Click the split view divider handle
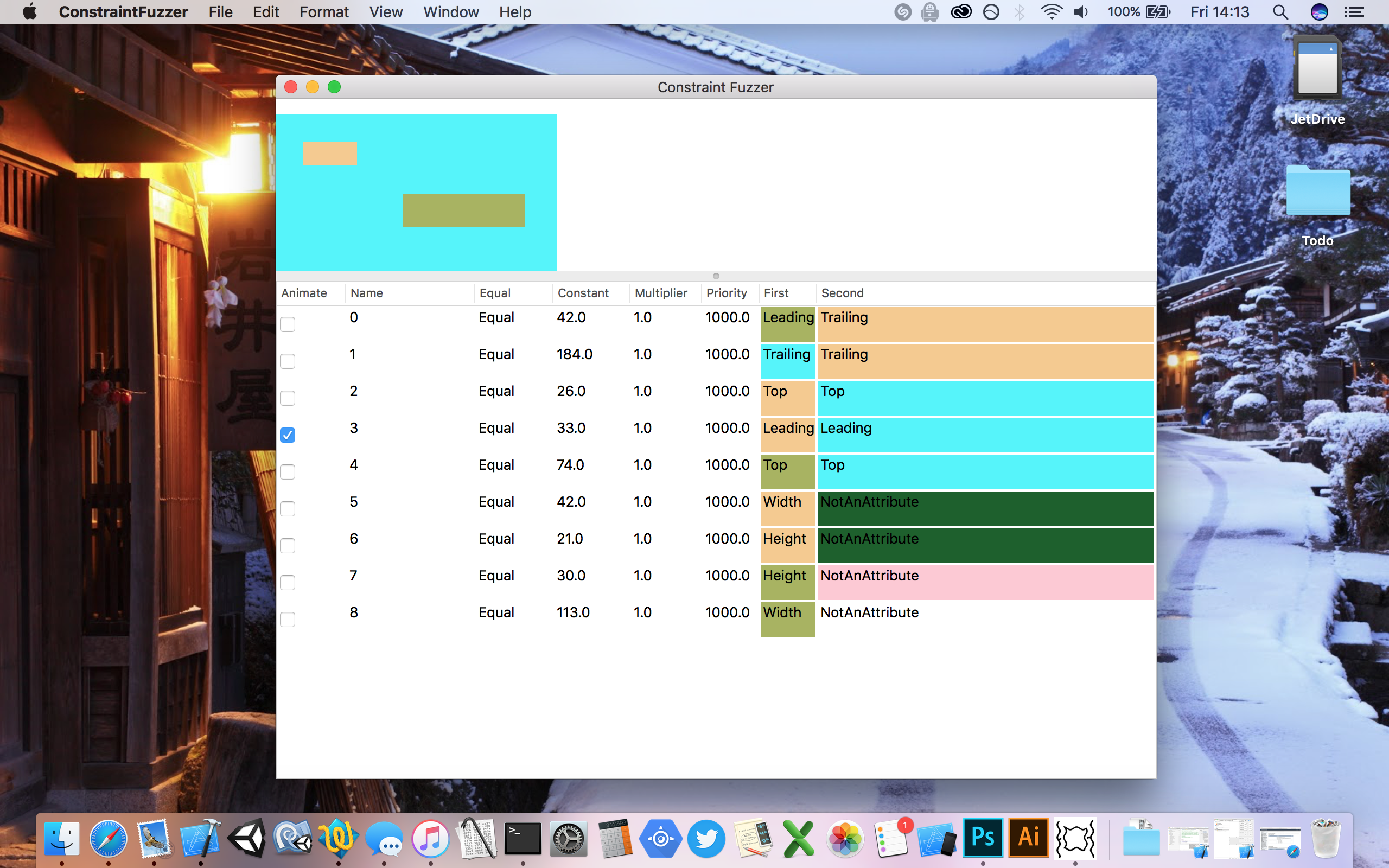1389x868 pixels. click(716, 276)
